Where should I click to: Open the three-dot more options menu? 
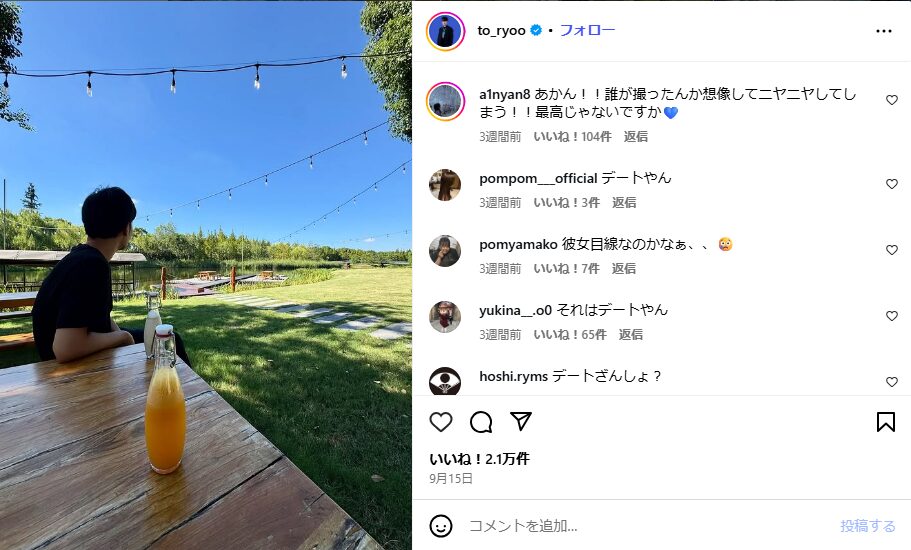click(884, 31)
